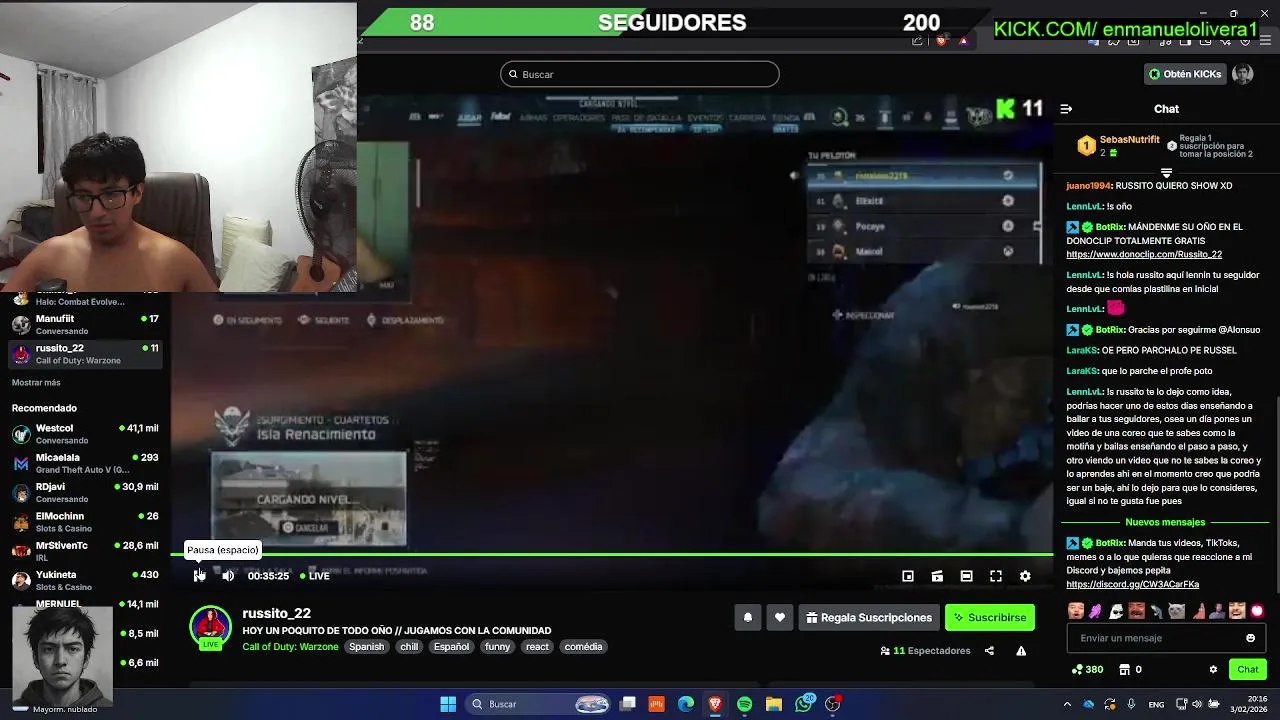1280x720 pixels.
Task: Open ElMochinn recommended channel
Action: point(85,522)
